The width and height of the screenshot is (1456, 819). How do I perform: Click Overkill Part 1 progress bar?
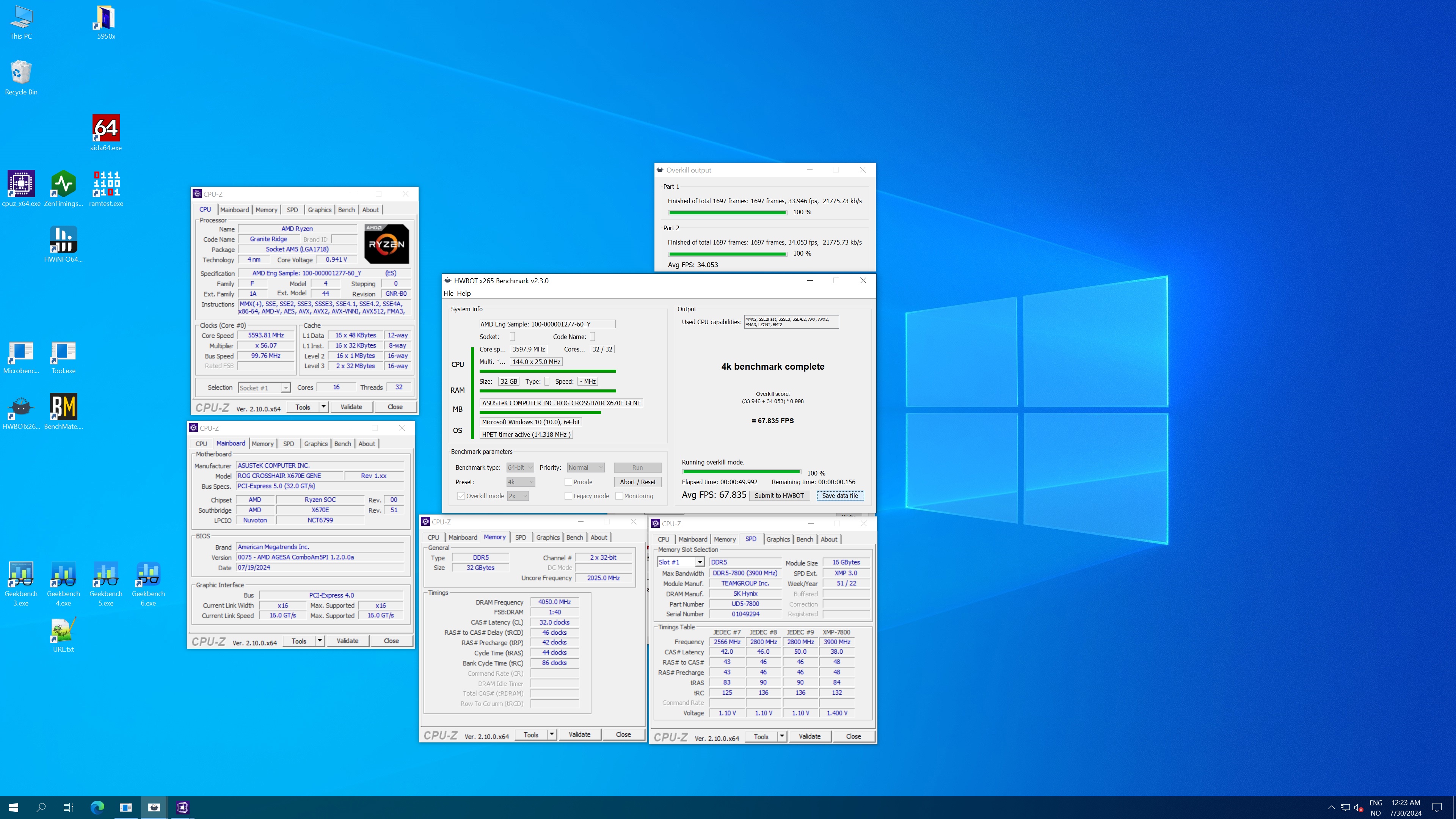(x=727, y=212)
